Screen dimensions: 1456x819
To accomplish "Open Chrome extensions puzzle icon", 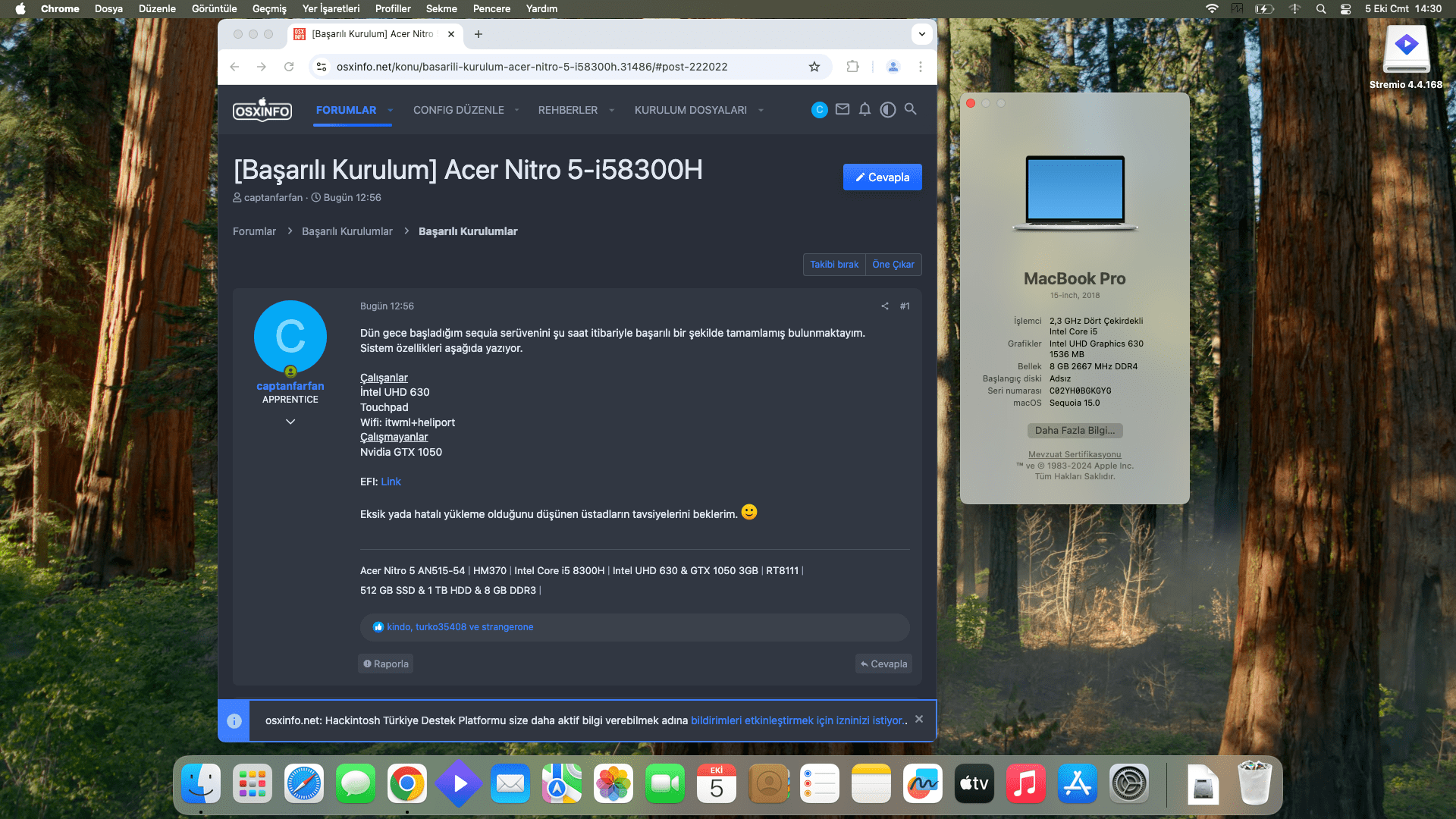I will coord(852,67).
